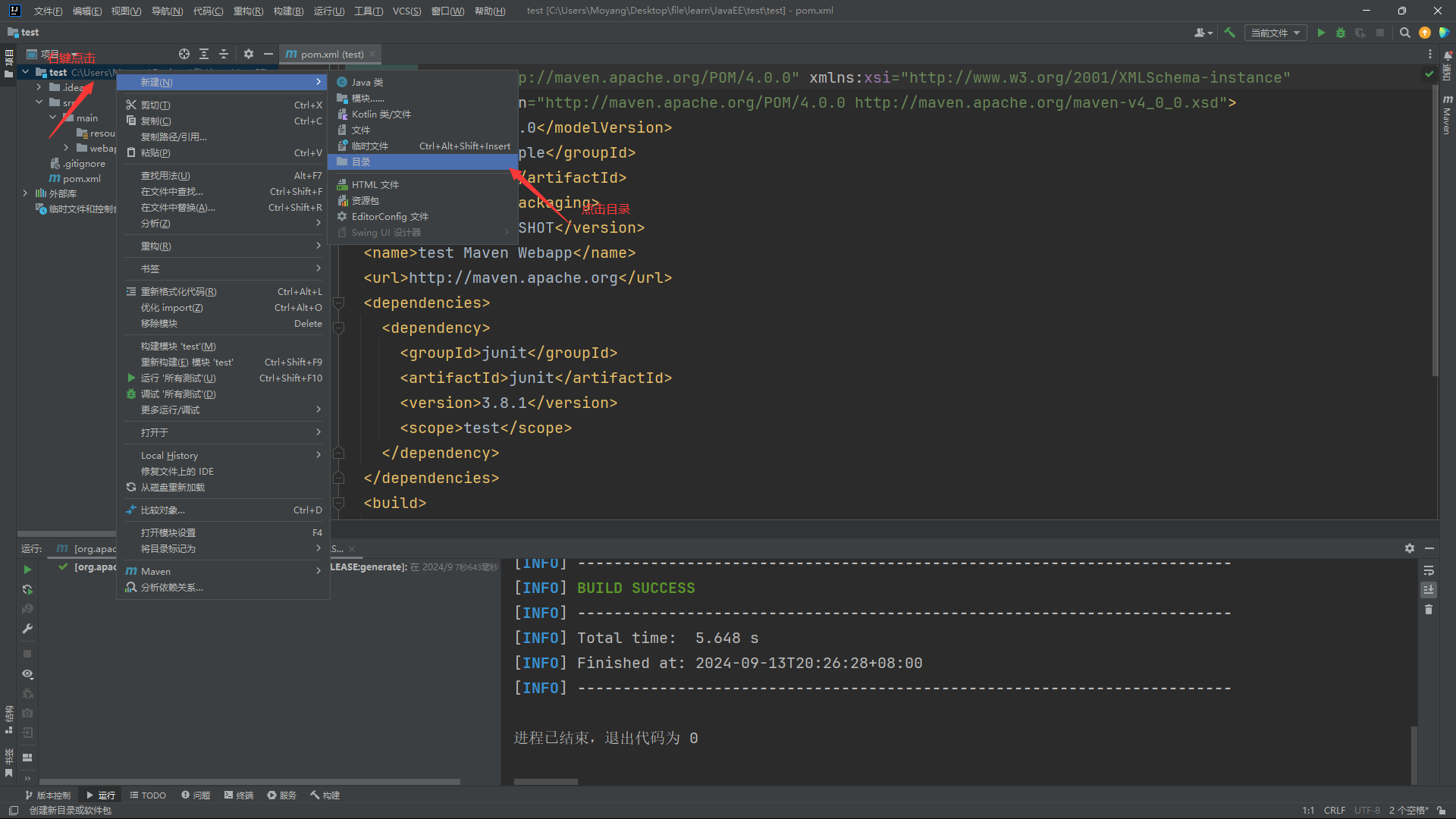Click the Run with Coverage icon
This screenshot has height=819, width=1456.
1360,33
